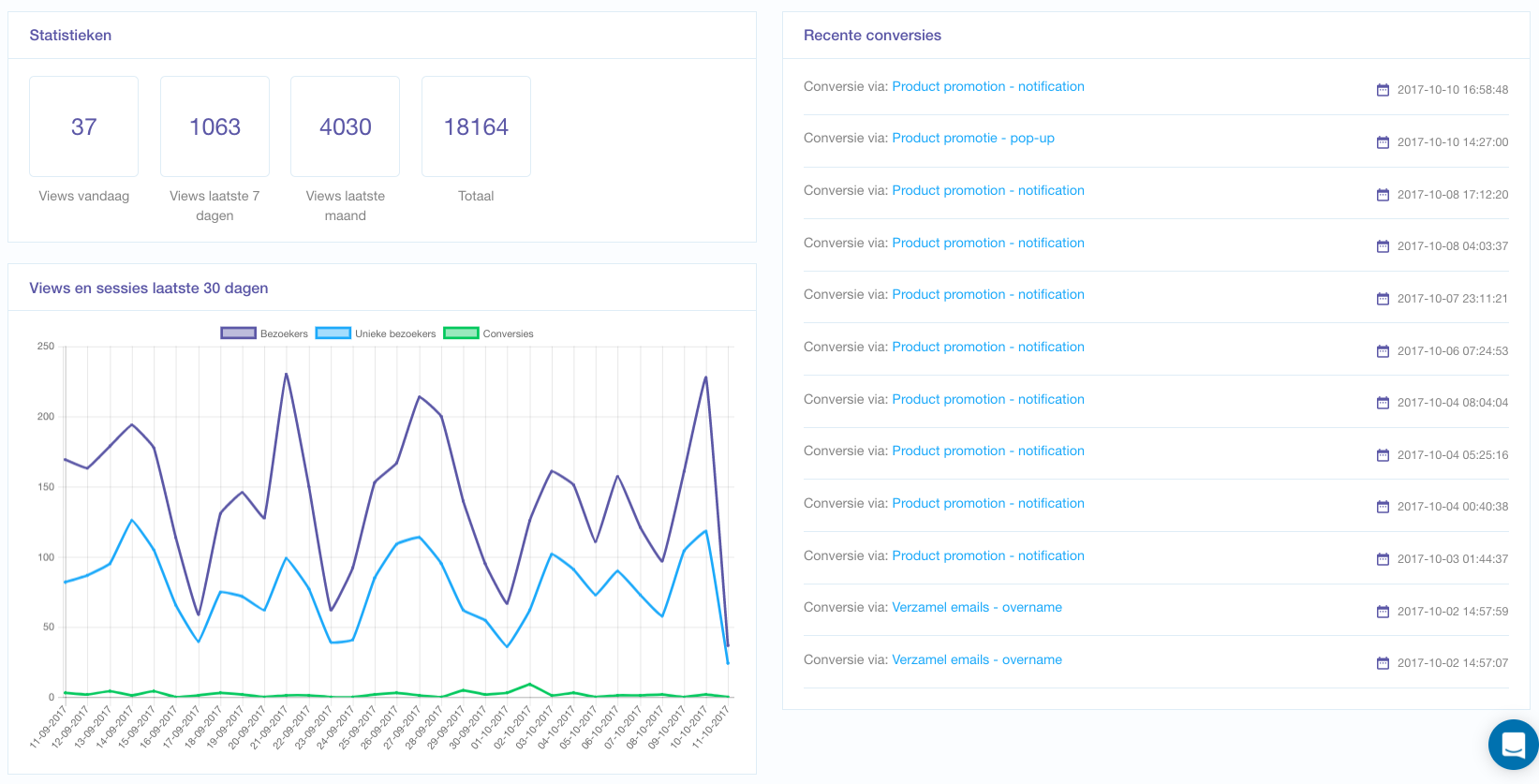The width and height of the screenshot is (1539, 784).
Task: Click calendar icon beside 2017-10-07 23:11:21
Action: 1383,299
